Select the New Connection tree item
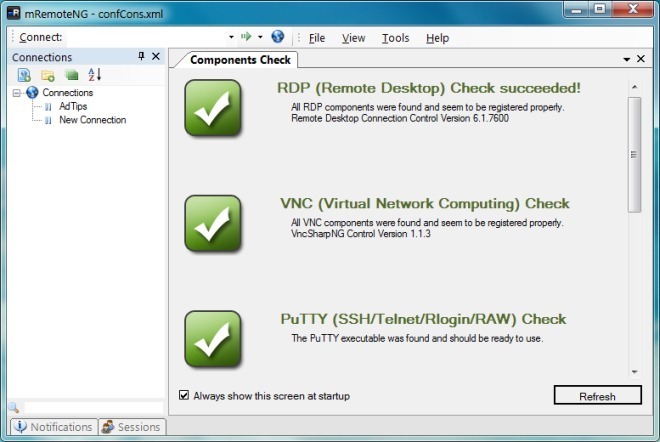Image resolution: width=660 pixels, height=442 pixels. click(93, 120)
